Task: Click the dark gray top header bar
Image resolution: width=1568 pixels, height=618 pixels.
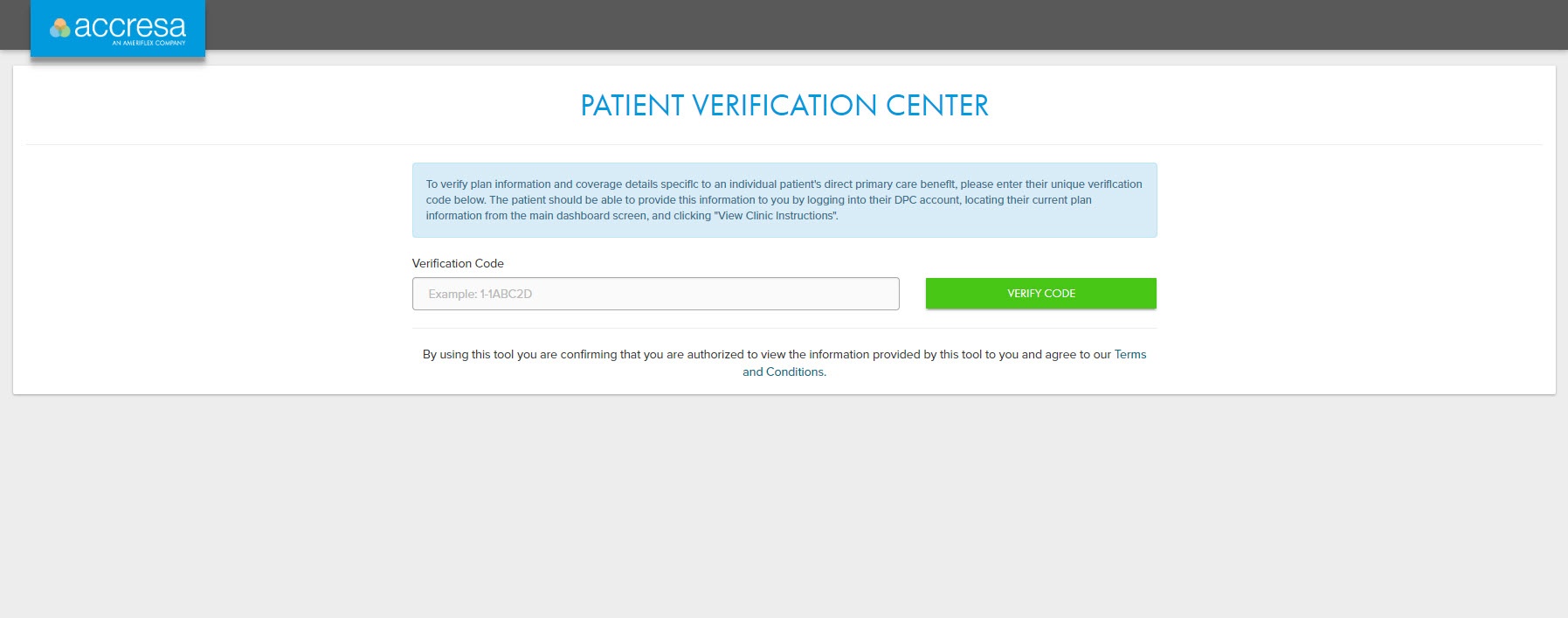Action: pos(874,24)
